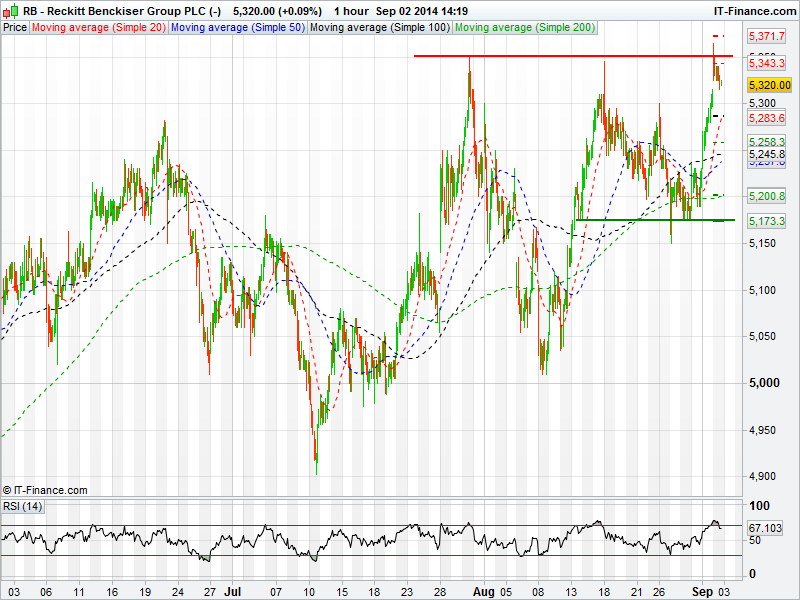Image resolution: width=800 pixels, height=600 pixels.
Task: Select Moving average (Simple 20) tab
Action: click(99, 28)
